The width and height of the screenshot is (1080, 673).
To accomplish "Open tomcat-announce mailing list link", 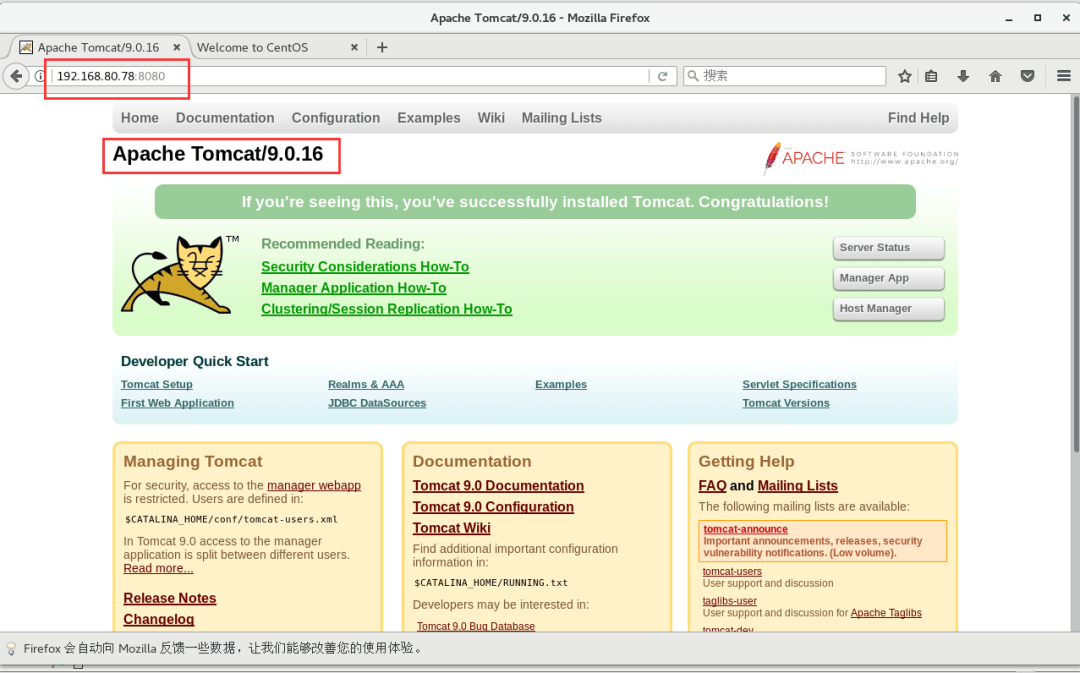I will coord(745,529).
